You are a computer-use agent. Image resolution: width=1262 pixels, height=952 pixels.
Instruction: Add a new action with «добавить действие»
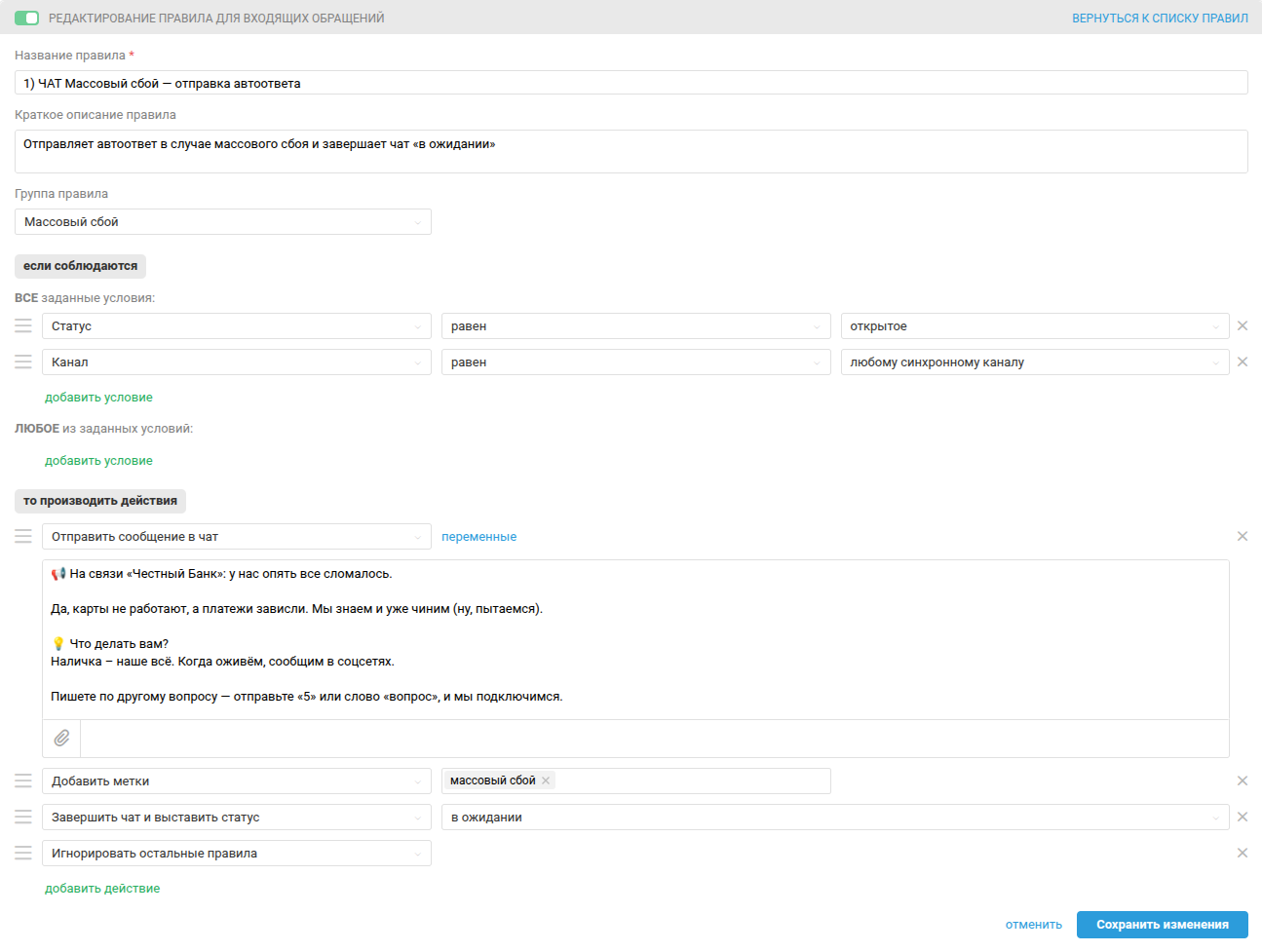102,889
